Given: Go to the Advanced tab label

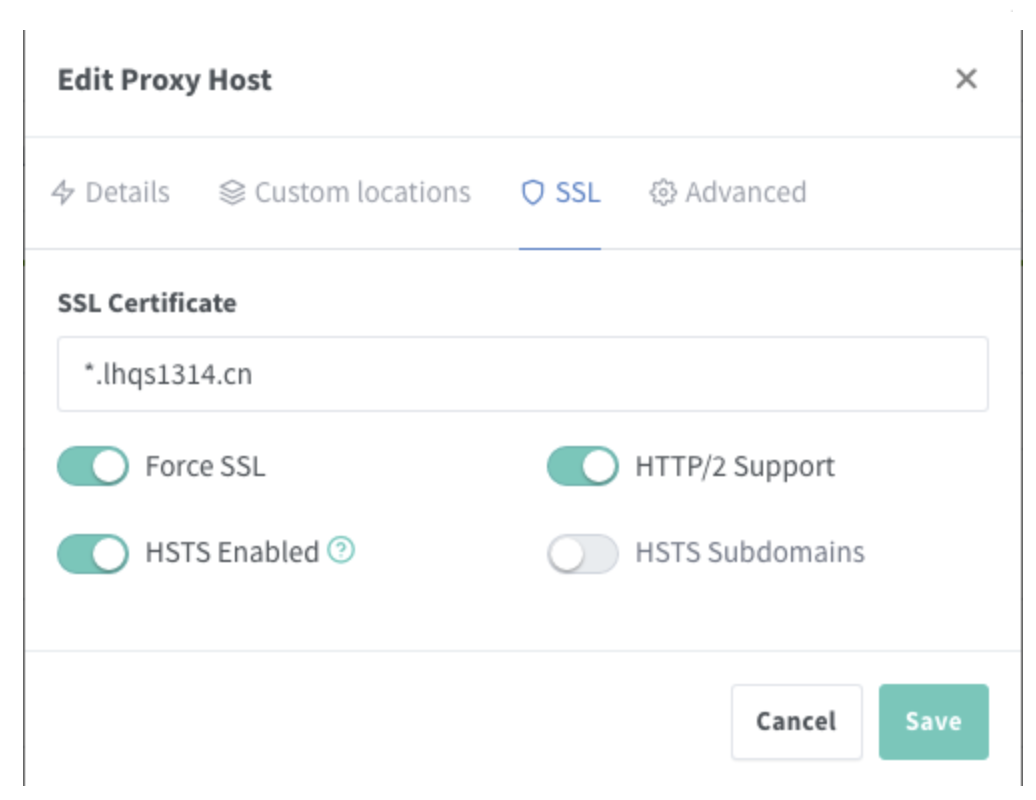Looking at the screenshot, I should 745,192.
